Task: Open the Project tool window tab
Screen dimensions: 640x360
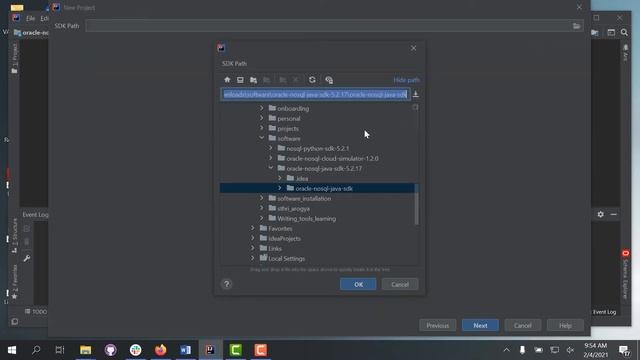Action: pyautogui.click(x=15, y=59)
